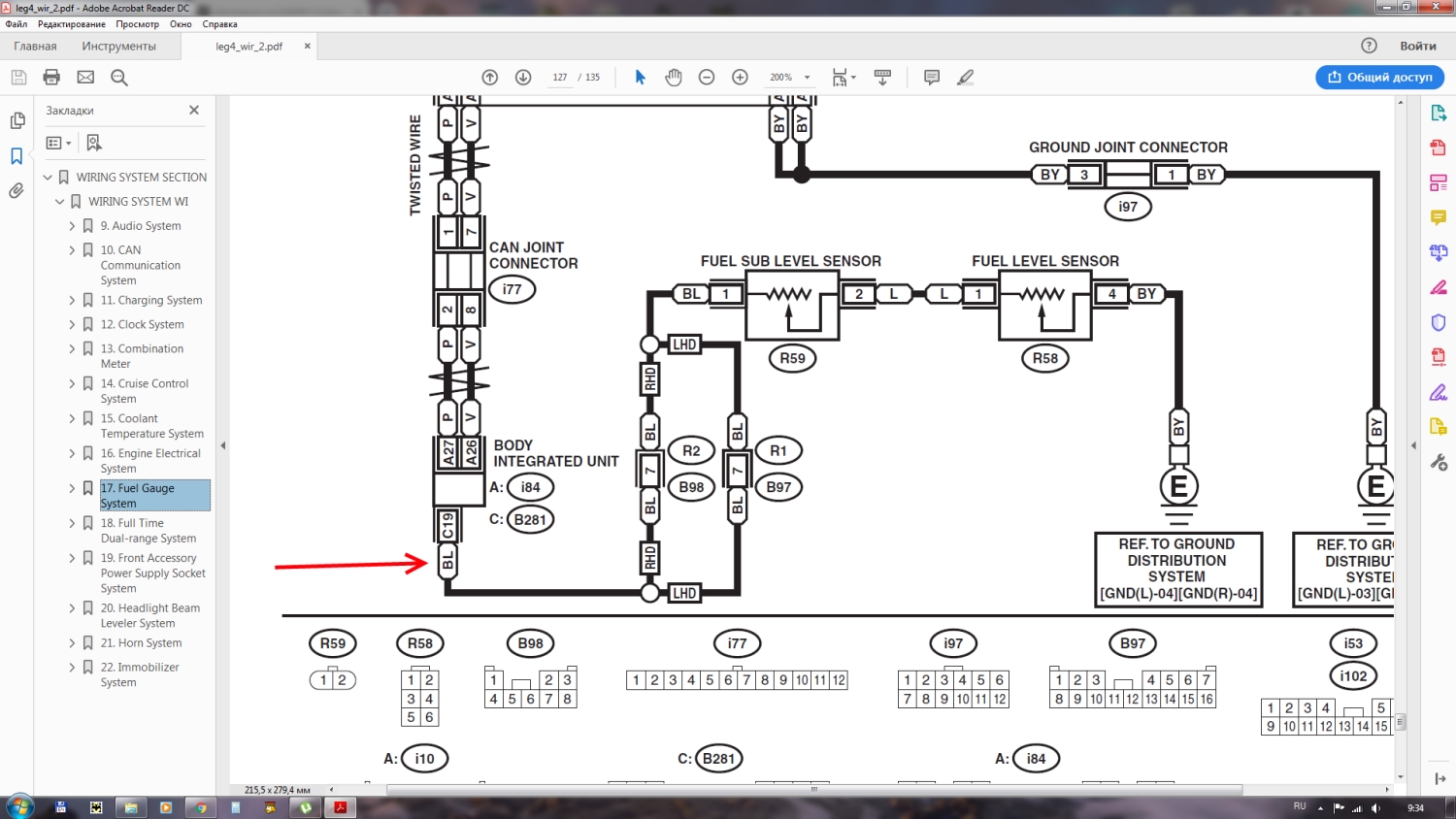Add a sticky note comment
The height and width of the screenshot is (819, 1456).
pos(932,78)
